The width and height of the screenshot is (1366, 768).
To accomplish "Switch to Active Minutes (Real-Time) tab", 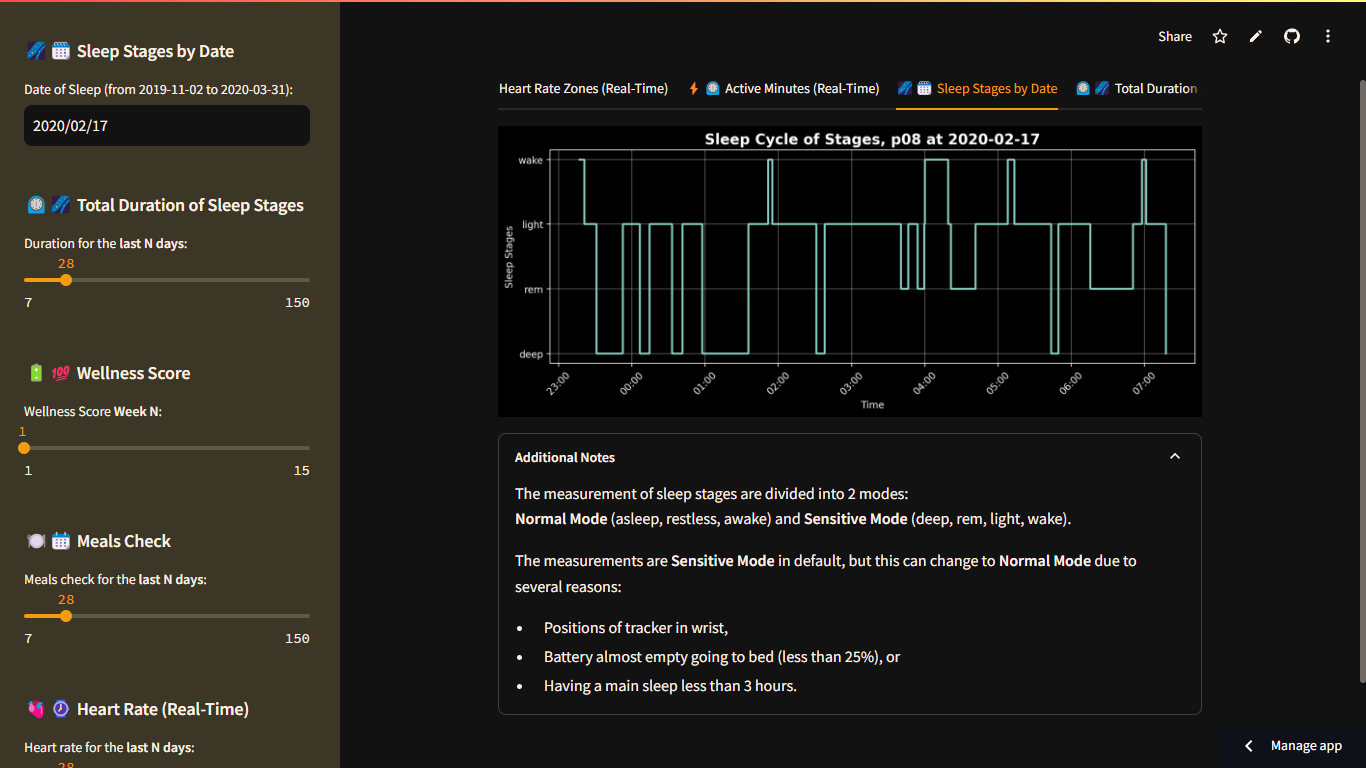I will pyautogui.click(x=784, y=88).
